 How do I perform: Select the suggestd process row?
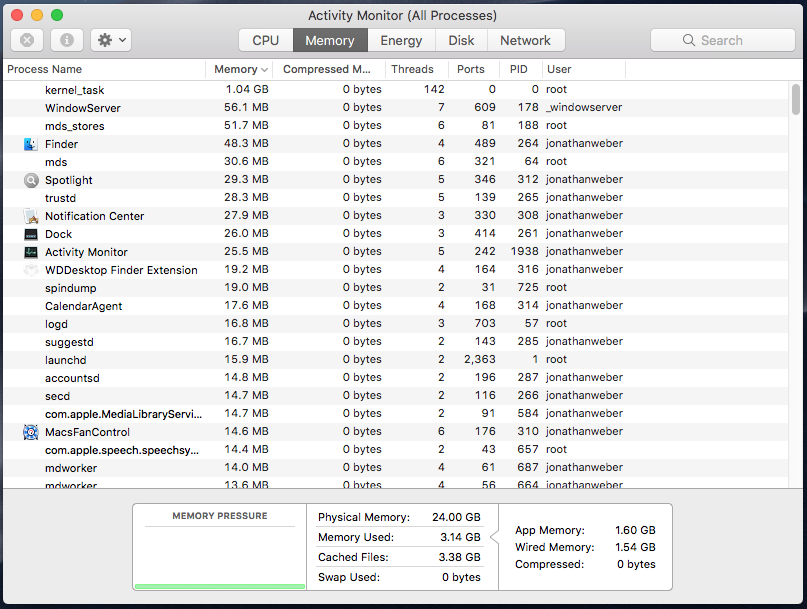coord(395,342)
